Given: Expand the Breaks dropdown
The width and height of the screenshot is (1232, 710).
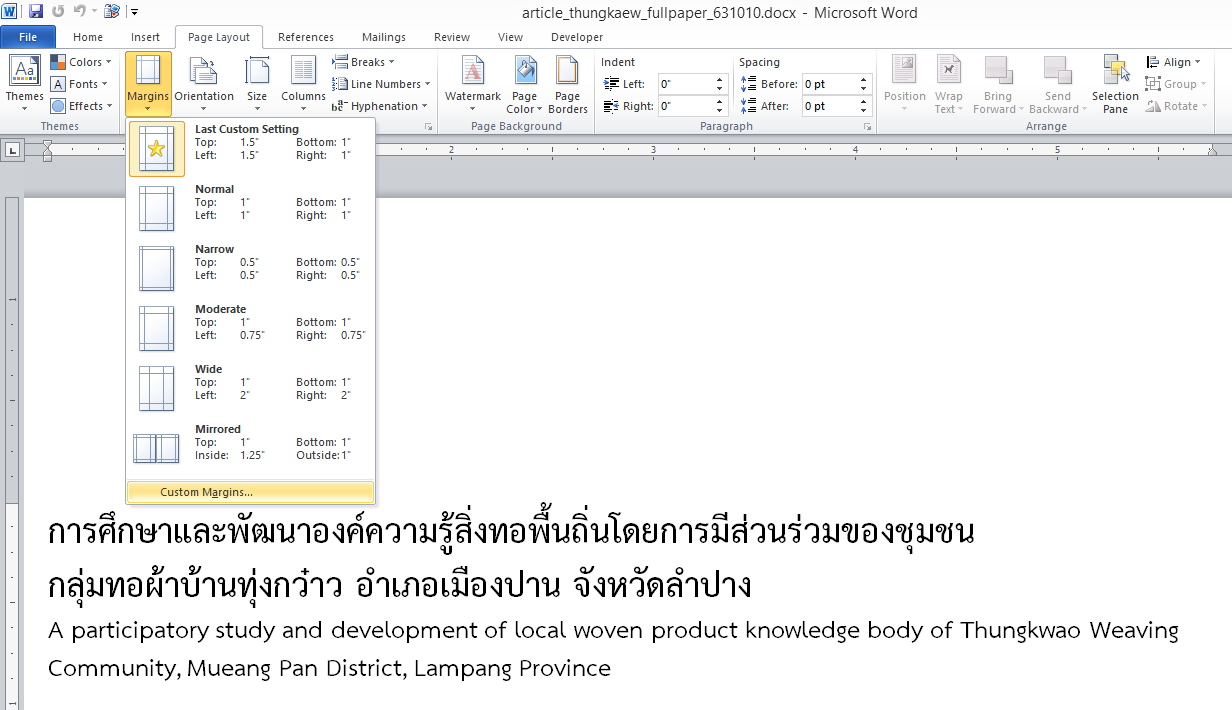Looking at the screenshot, I should [x=364, y=62].
